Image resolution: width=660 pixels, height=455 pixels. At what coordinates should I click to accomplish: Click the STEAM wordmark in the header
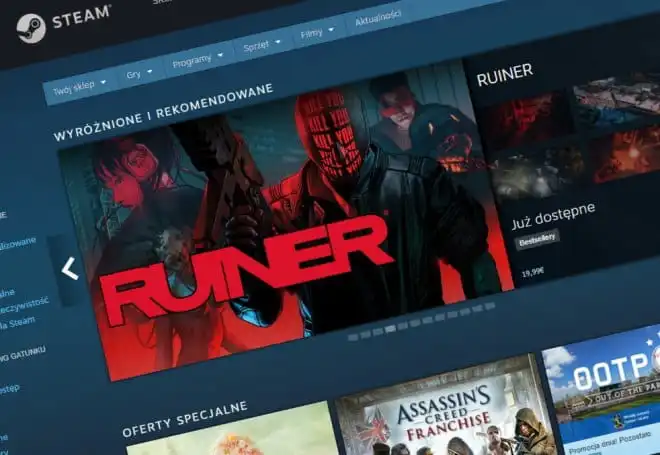click(81, 16)
